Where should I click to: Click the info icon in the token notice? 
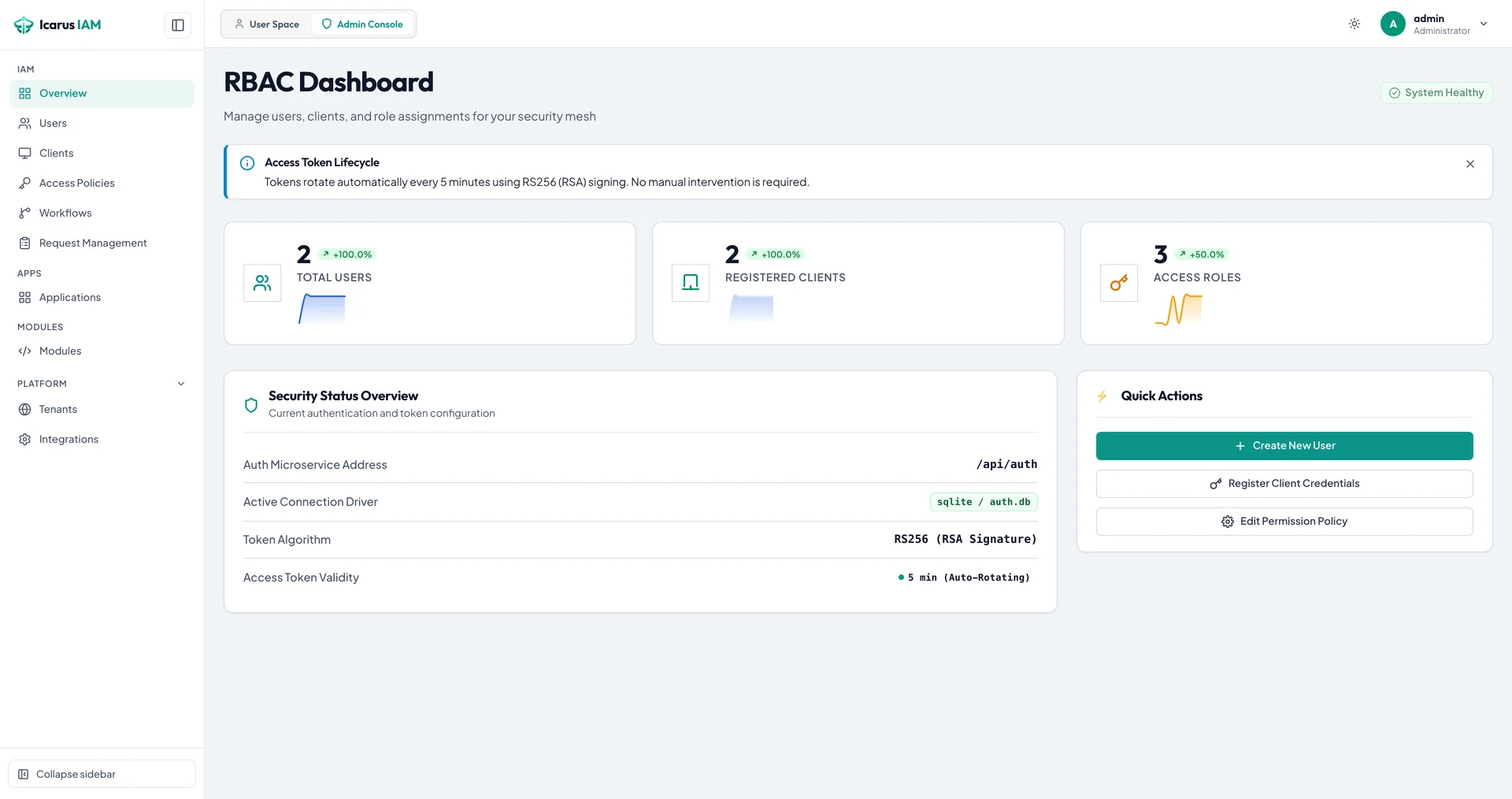(x=247, y=163)
